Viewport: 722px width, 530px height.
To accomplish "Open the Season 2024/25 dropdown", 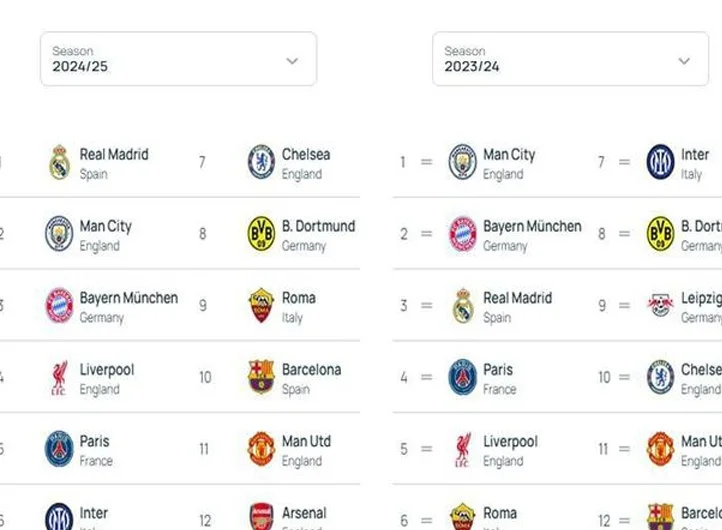I will pyautogui.click(x=178, y=59).
